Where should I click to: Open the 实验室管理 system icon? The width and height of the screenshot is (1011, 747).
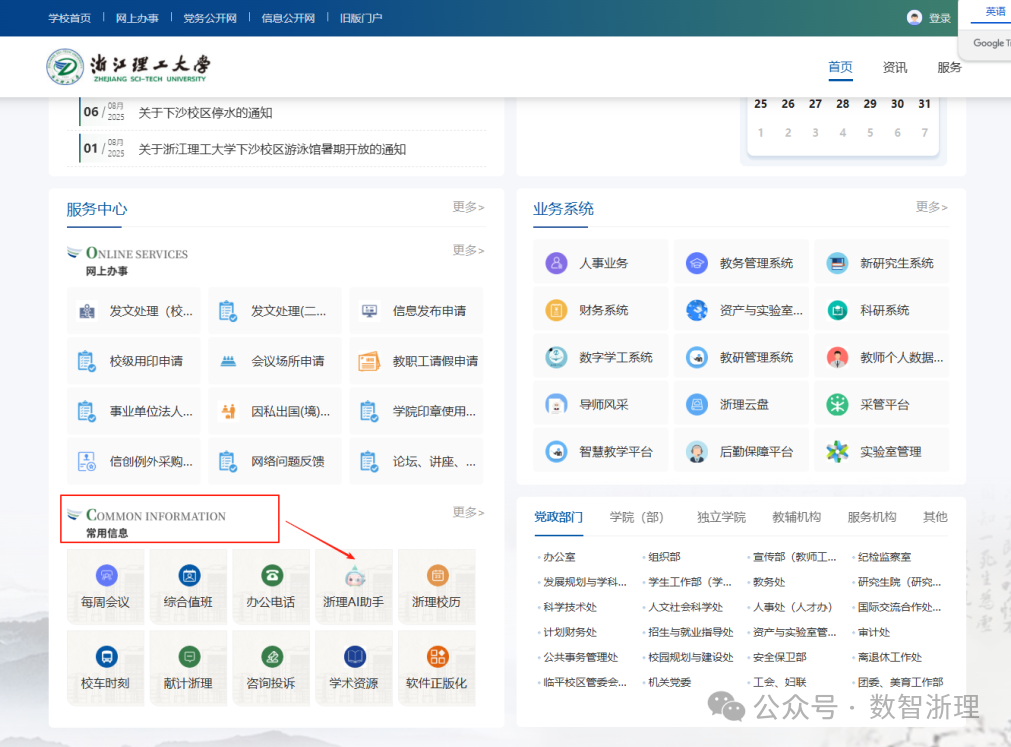pyautogui.click(x=837, y=452)
